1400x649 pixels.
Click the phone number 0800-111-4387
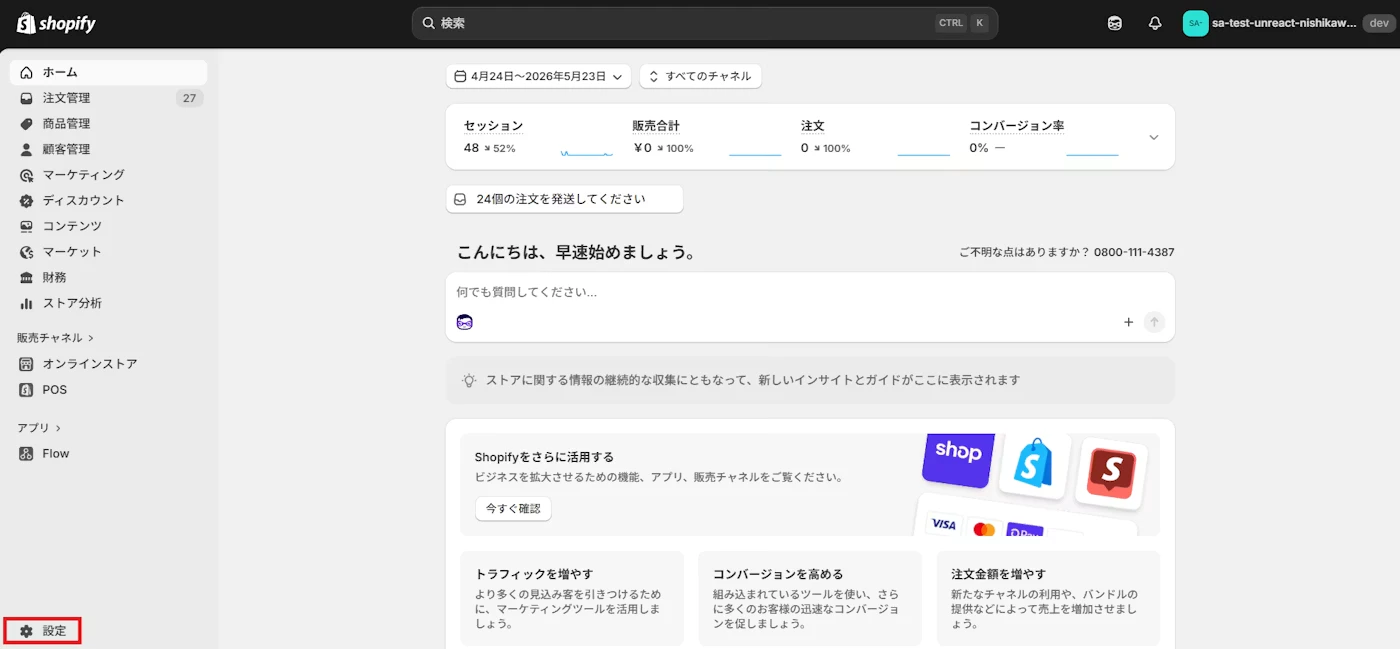[1134, 252]
